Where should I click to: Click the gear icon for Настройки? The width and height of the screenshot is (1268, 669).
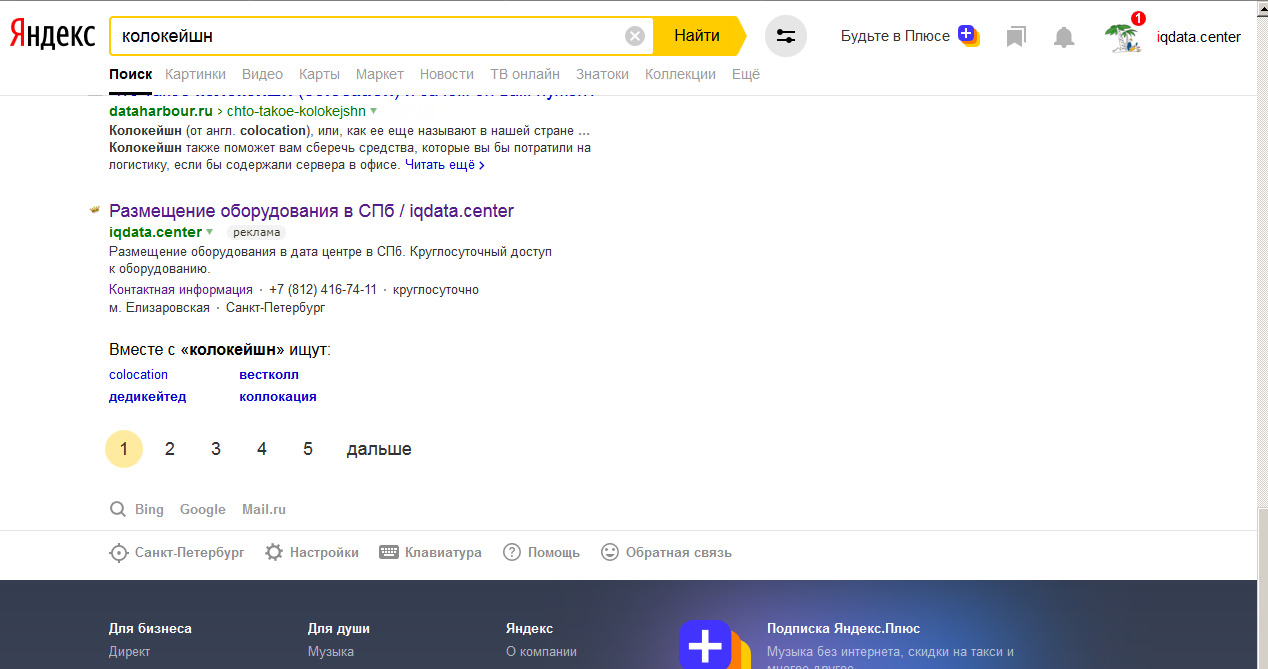click(274, 552)
